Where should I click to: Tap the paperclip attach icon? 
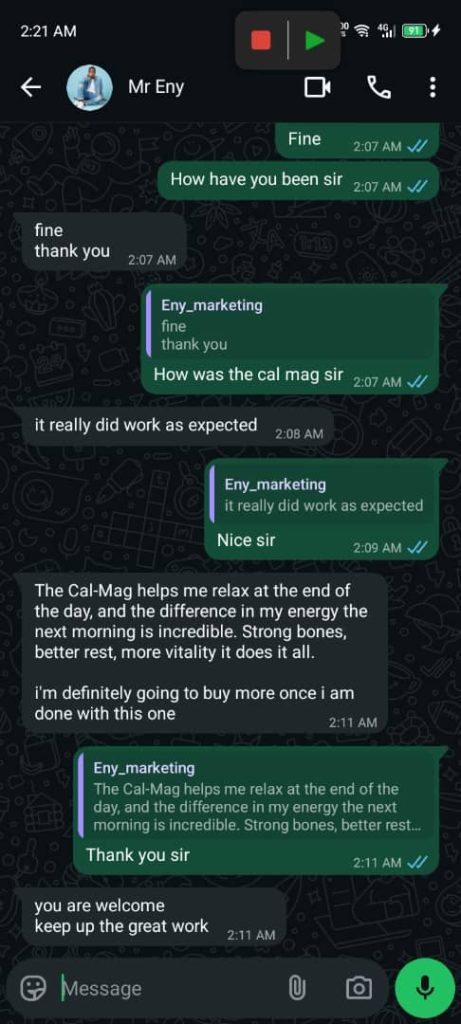click(297, 988)
